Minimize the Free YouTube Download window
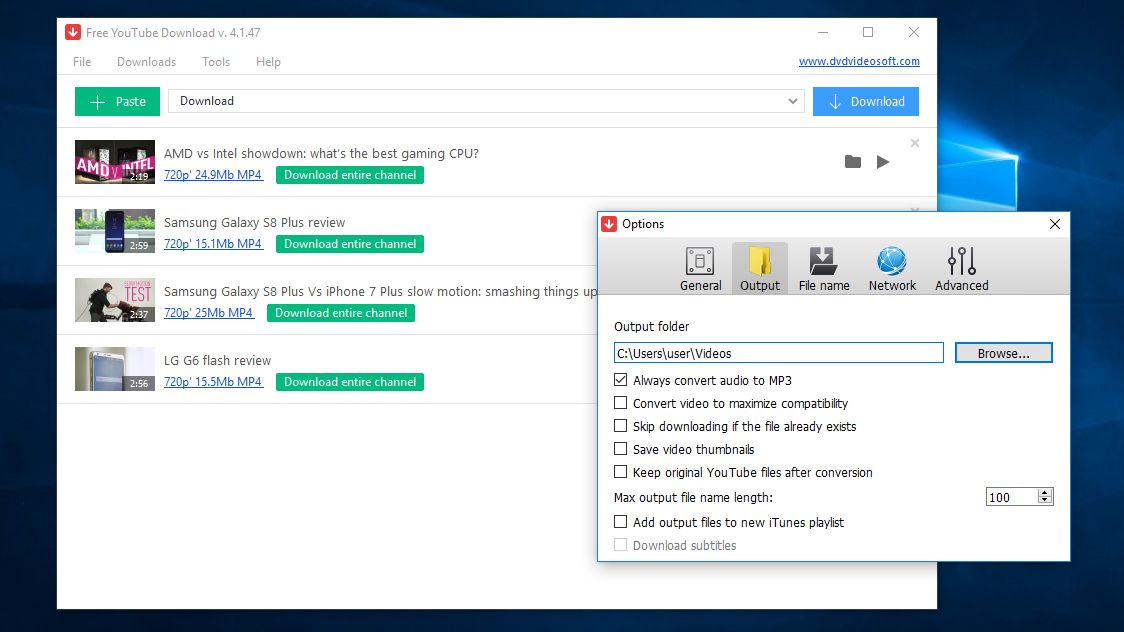Image resolution: width=1124 pixels, height=632 pixels. point(823,32)
